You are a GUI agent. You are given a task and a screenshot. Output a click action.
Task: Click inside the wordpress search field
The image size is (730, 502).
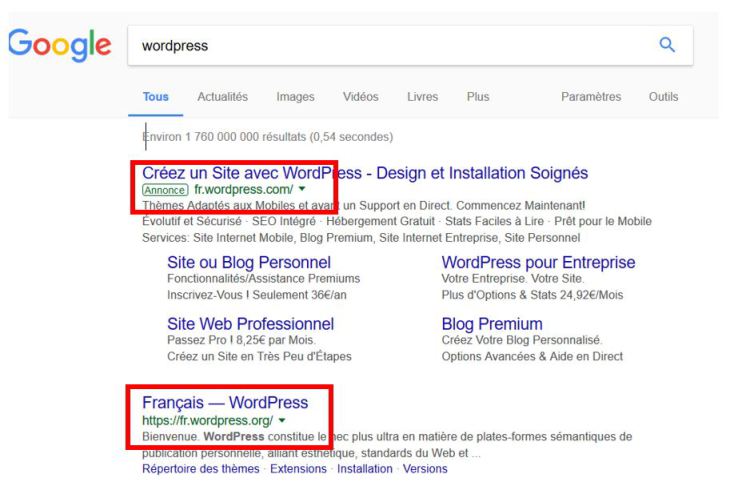coord(391,46)
